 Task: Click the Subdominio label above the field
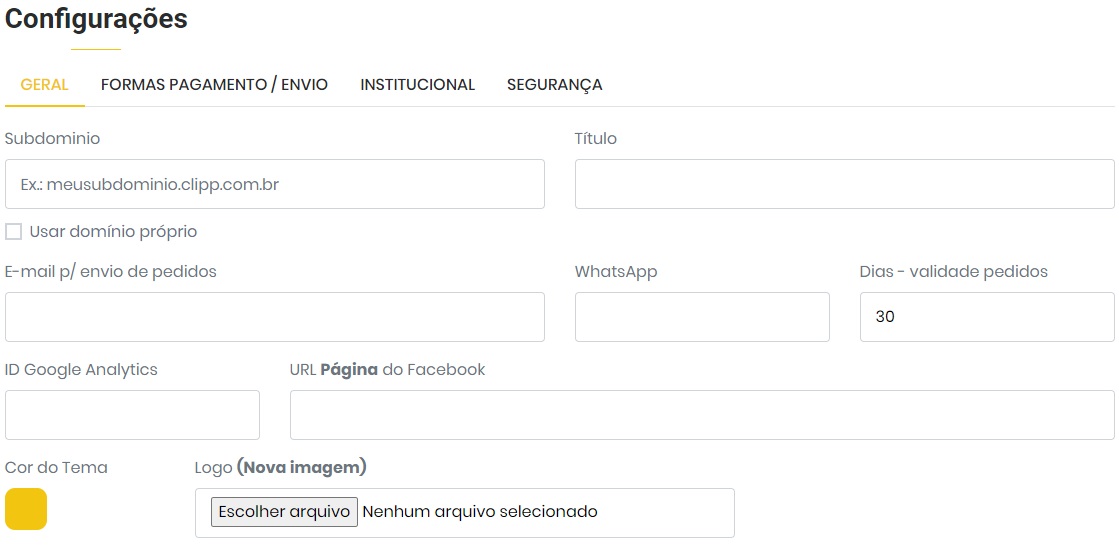point(52,139)
